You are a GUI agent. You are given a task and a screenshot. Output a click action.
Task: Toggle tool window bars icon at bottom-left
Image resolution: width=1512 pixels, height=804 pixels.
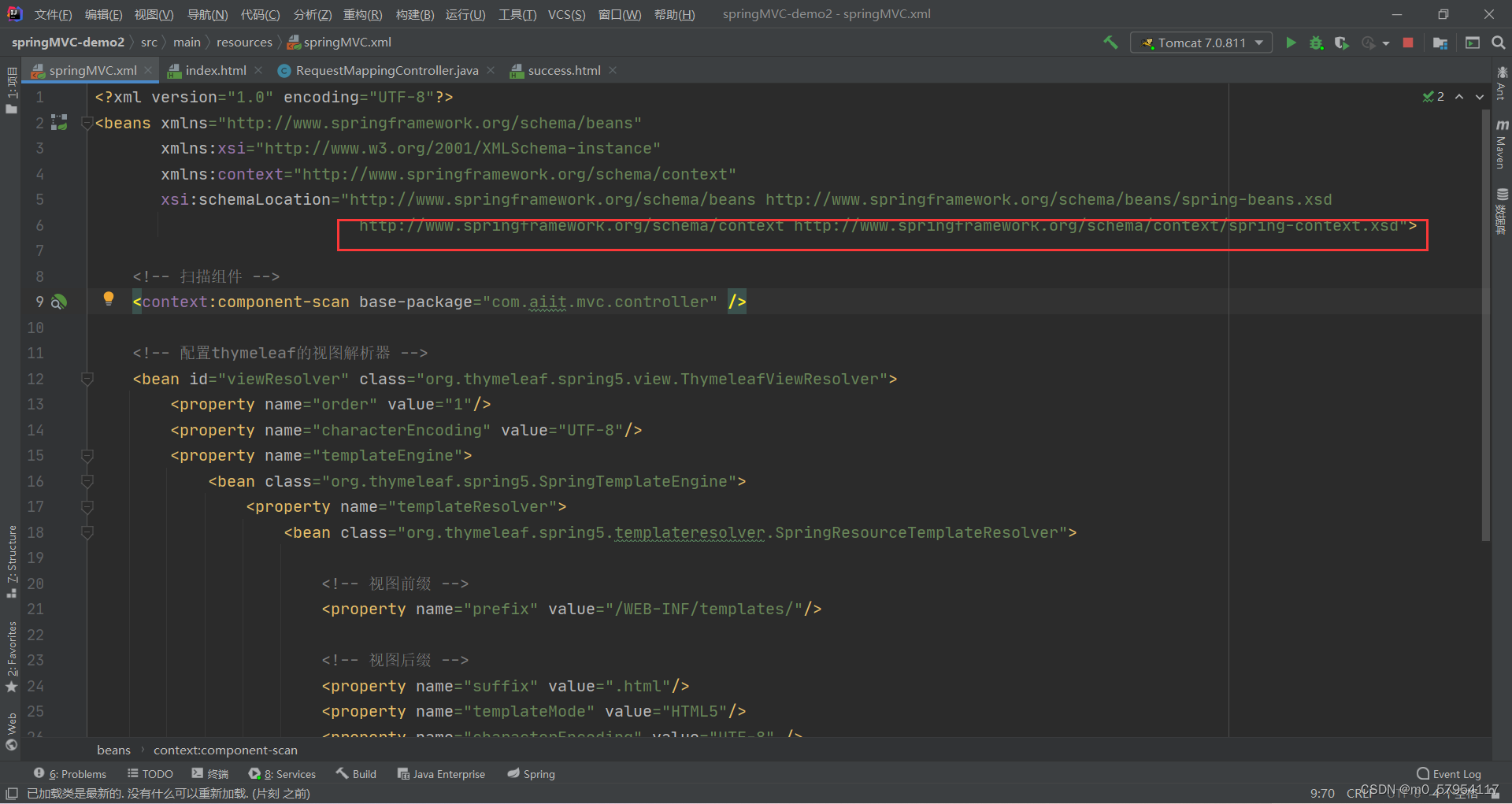[x=12, y=793]
